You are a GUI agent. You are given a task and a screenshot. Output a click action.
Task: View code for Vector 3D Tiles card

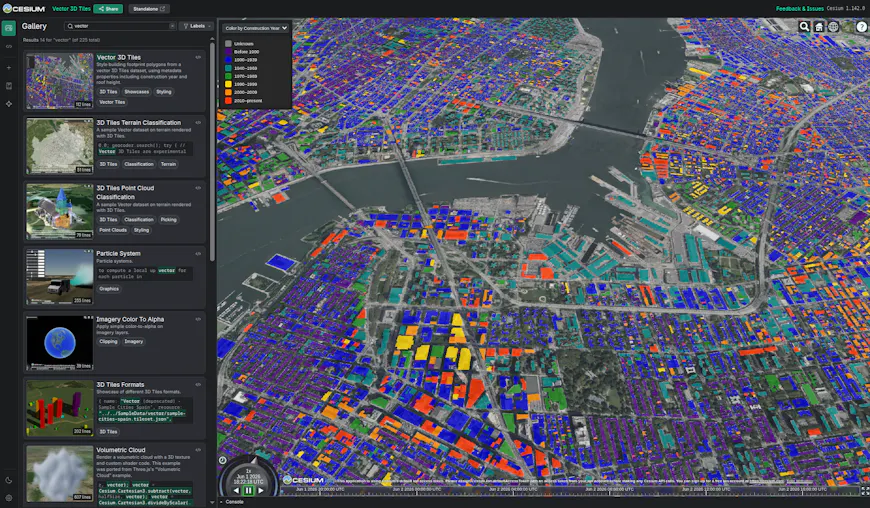pyautogui.click(x=198, y=57)
